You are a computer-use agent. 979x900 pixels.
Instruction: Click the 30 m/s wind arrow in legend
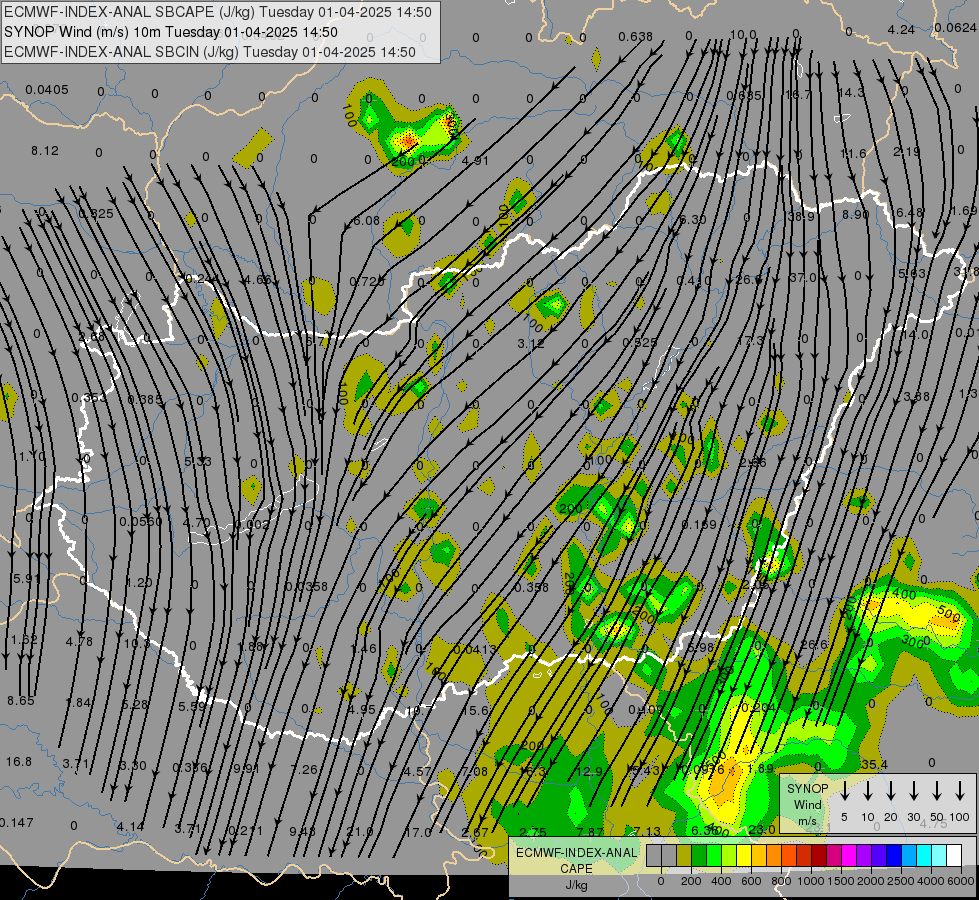coord(913,791)
